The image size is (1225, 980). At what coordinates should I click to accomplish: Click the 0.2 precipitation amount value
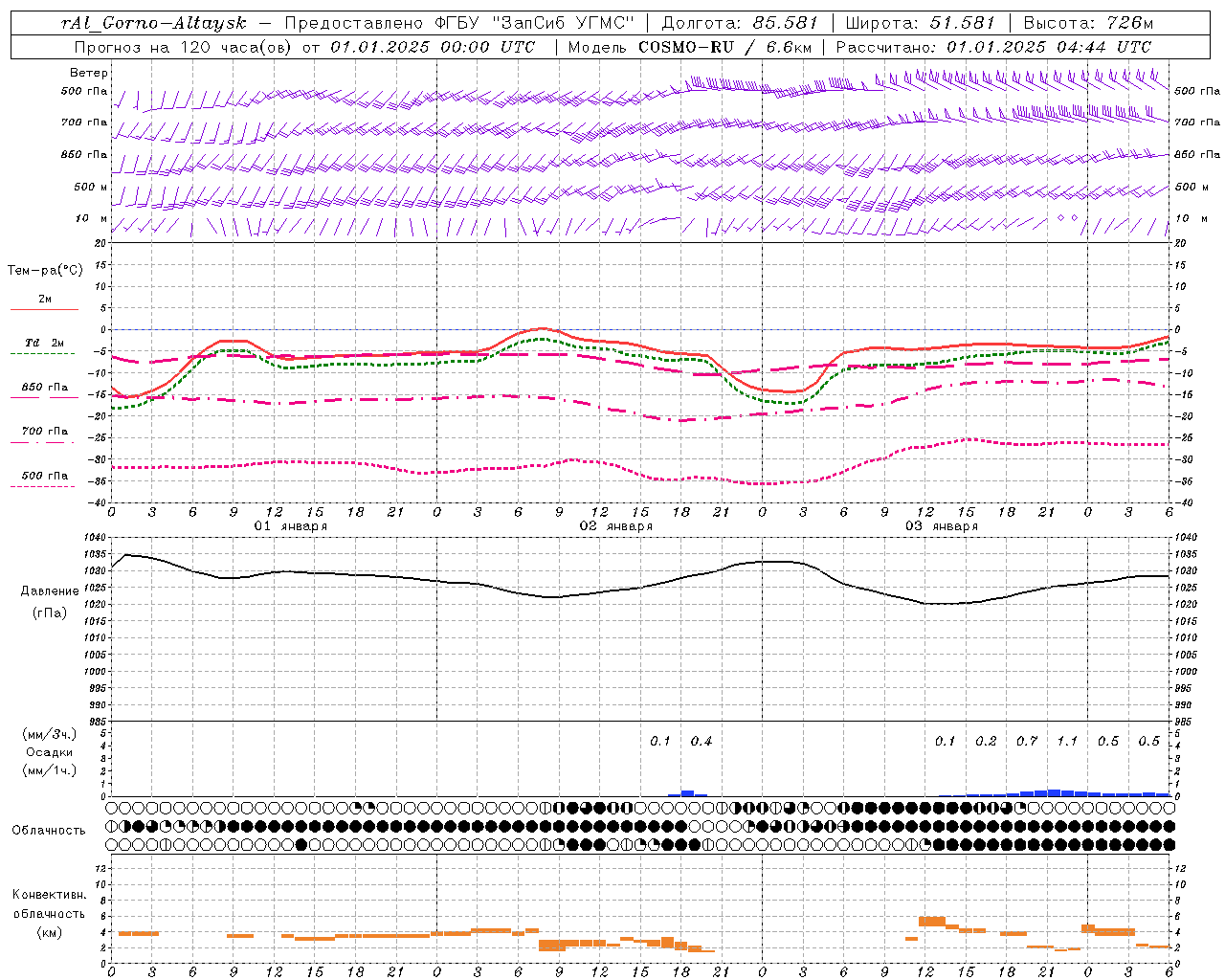coord(986,741)
